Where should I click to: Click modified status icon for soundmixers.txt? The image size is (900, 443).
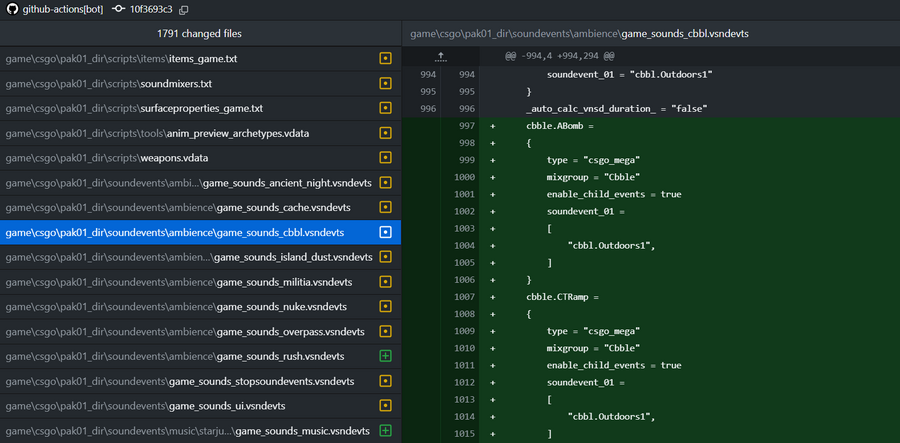coord(386,84)
